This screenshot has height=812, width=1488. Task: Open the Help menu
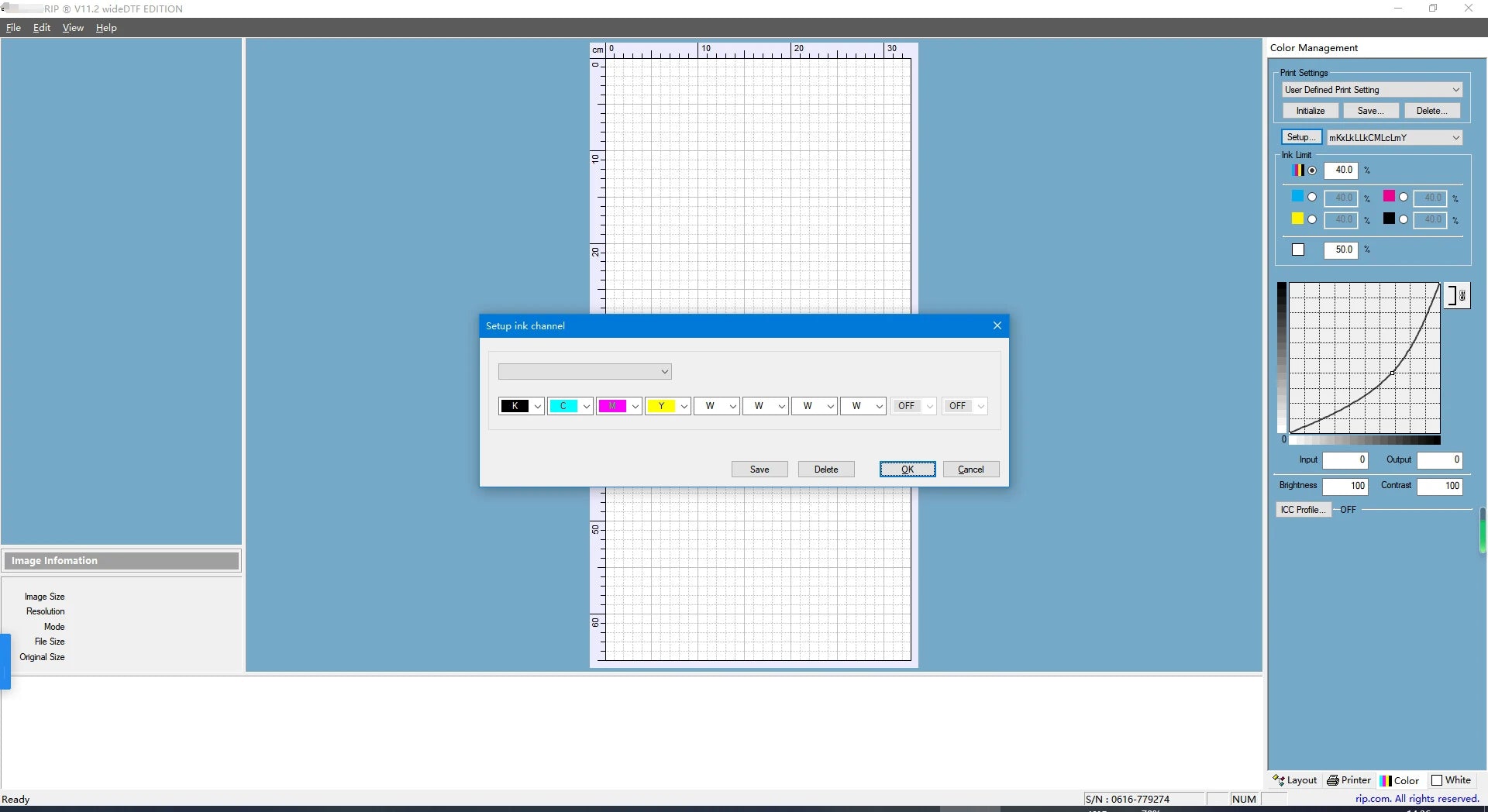pos(105,27)
